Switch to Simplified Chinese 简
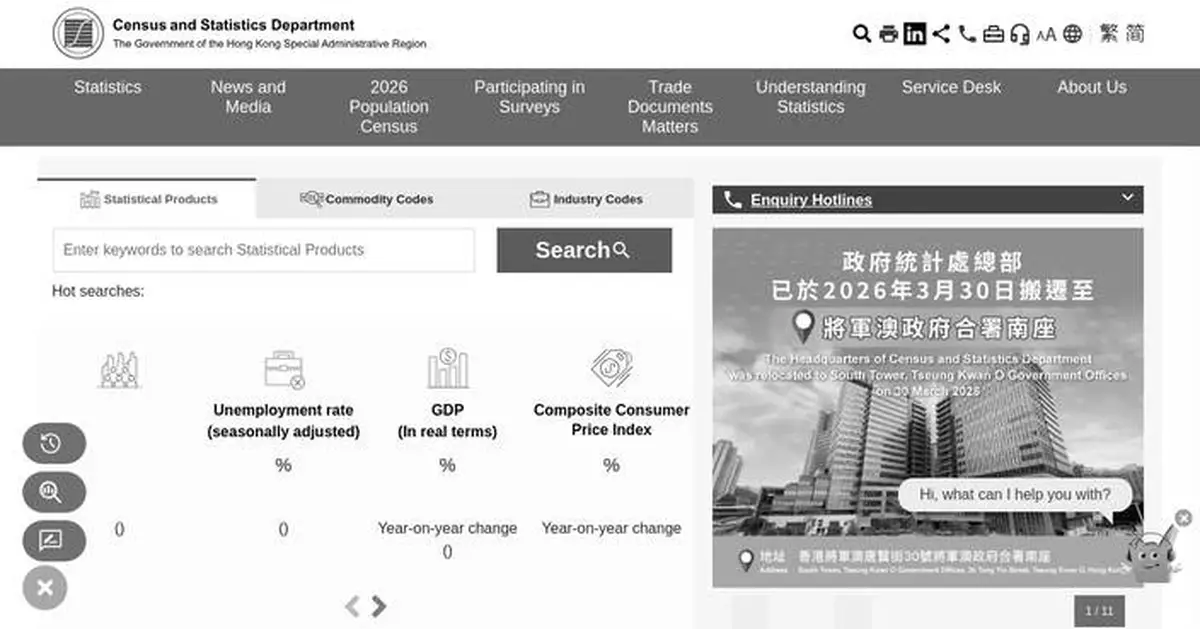 pos(1135,34)
